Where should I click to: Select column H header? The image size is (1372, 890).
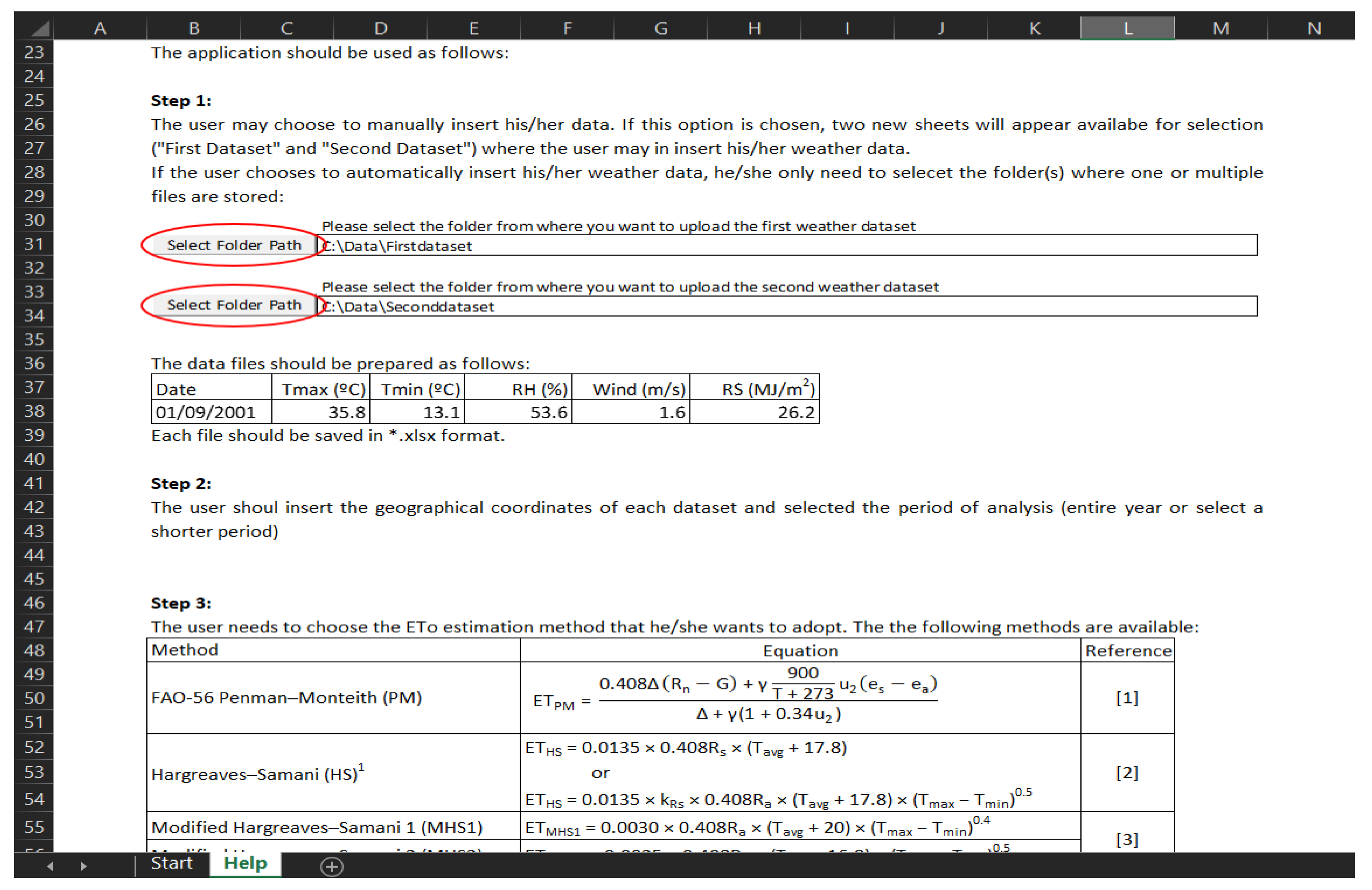(754, 28)
